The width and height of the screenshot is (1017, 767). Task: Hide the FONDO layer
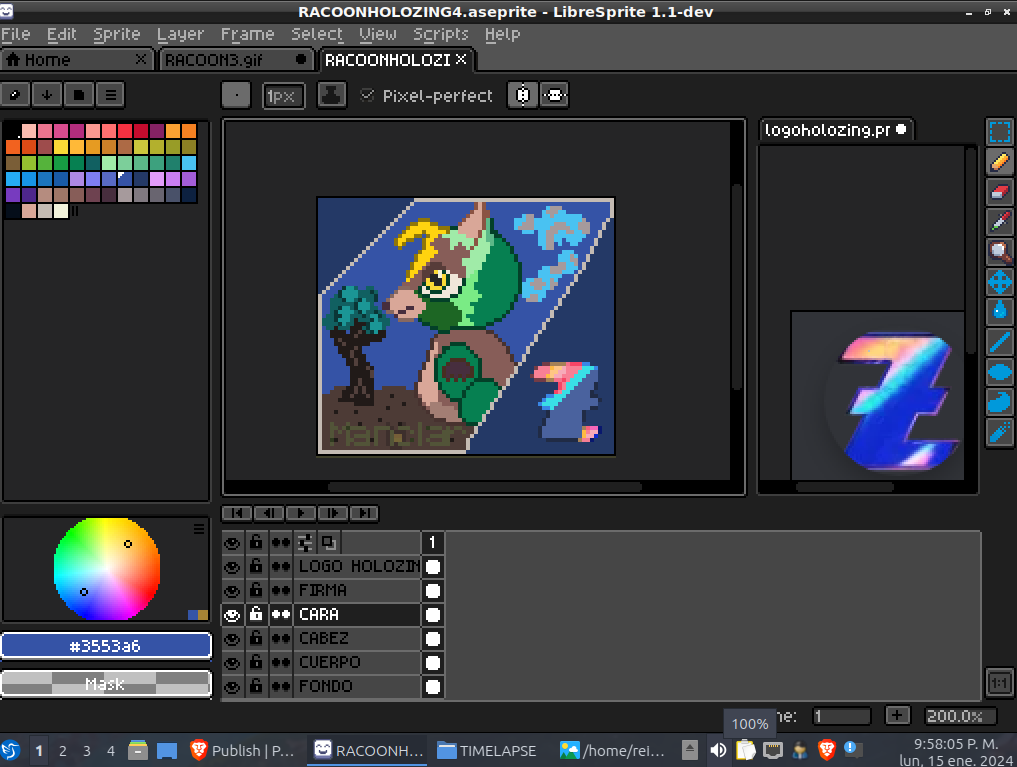pyautogui.click(x=232, y=687)
